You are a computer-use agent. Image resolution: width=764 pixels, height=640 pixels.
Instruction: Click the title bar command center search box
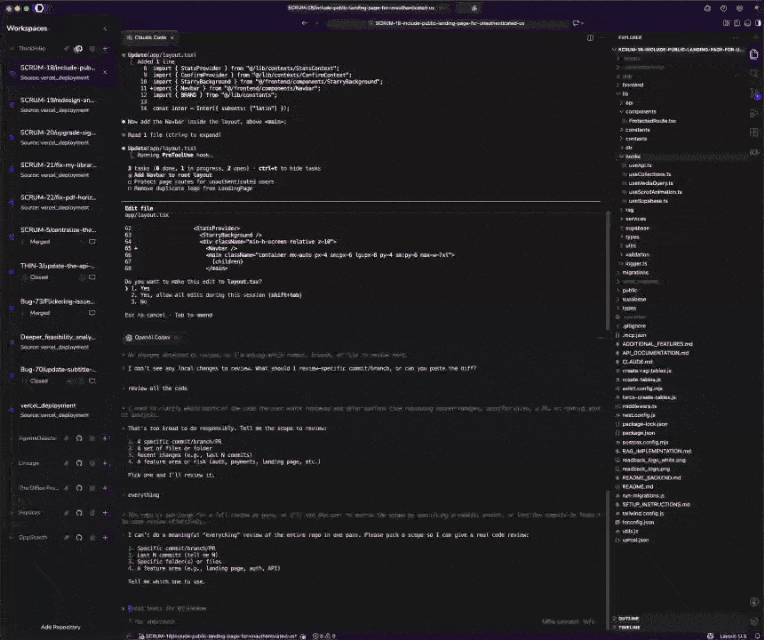(x=448, y=23)
